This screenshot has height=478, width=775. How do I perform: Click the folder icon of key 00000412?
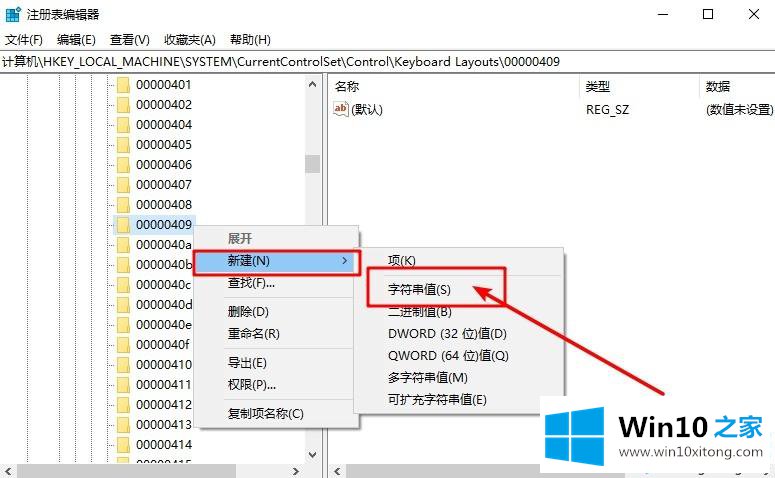tap(123, 404)
